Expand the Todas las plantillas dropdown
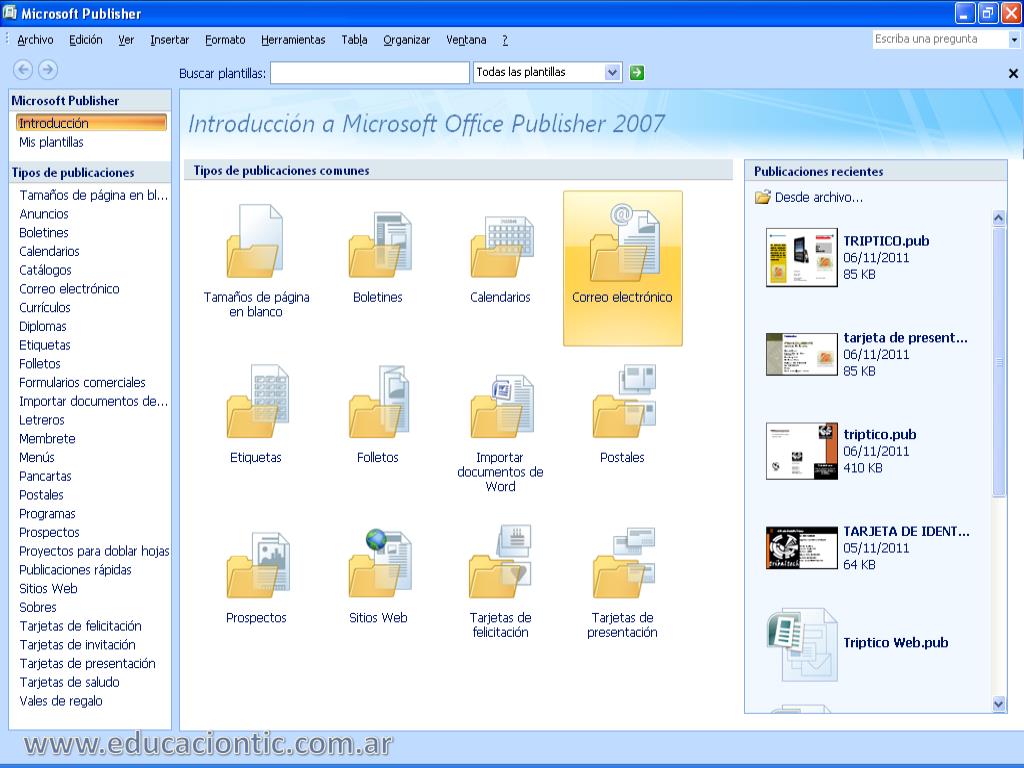 click(x=612, y=72)
